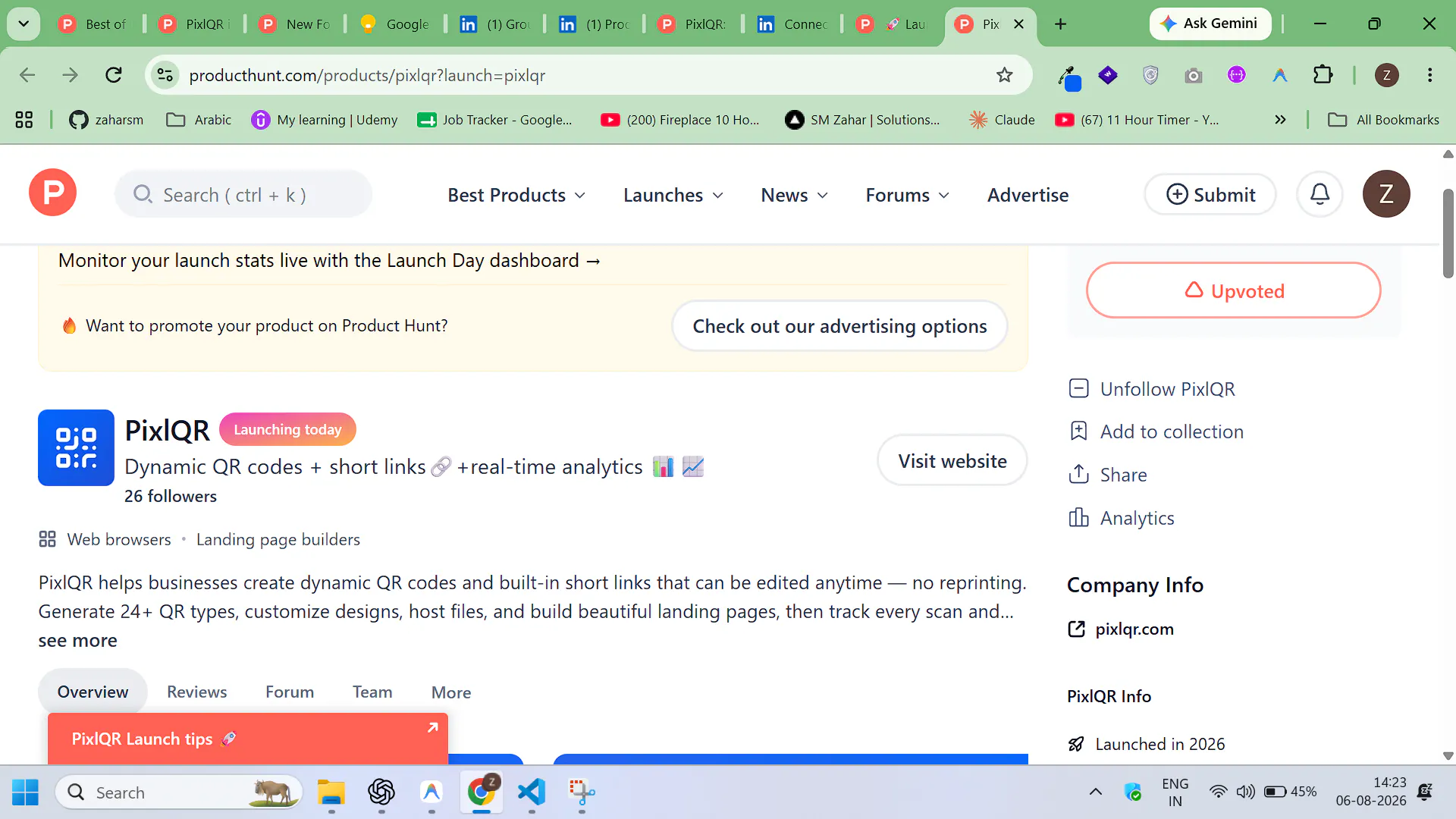Reload the current page

[114, 75]
